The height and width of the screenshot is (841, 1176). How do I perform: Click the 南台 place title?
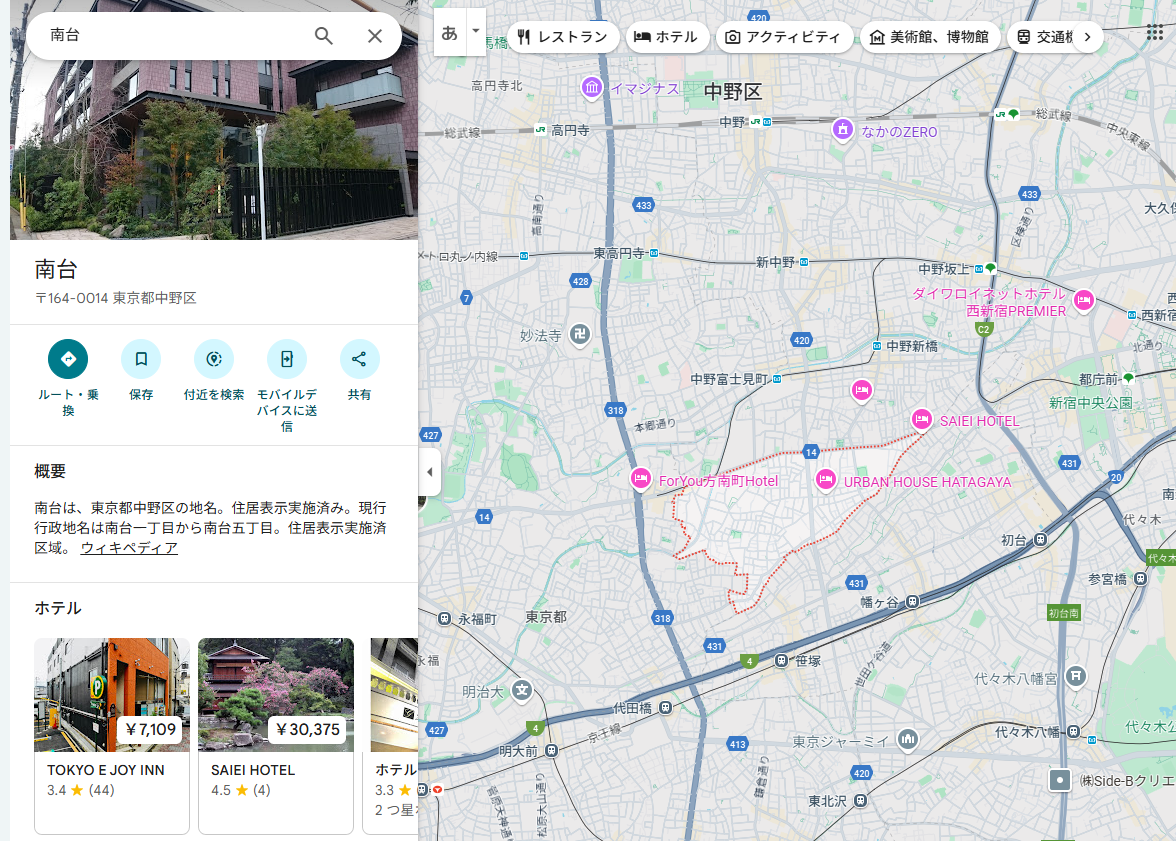pos(56,269)
